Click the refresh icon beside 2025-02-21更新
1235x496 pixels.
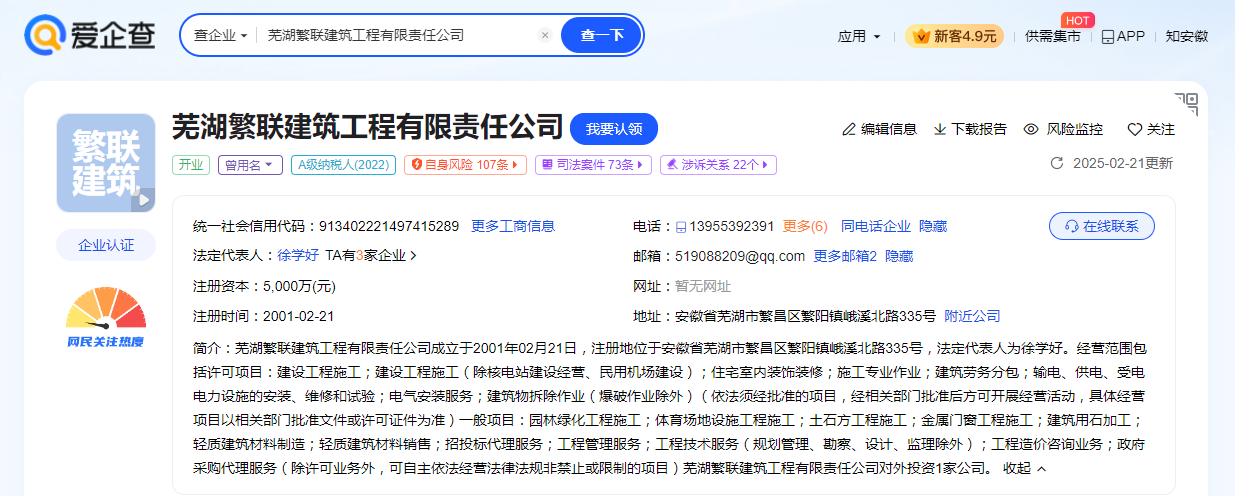pyautogui.click(x=1056, y=163)
